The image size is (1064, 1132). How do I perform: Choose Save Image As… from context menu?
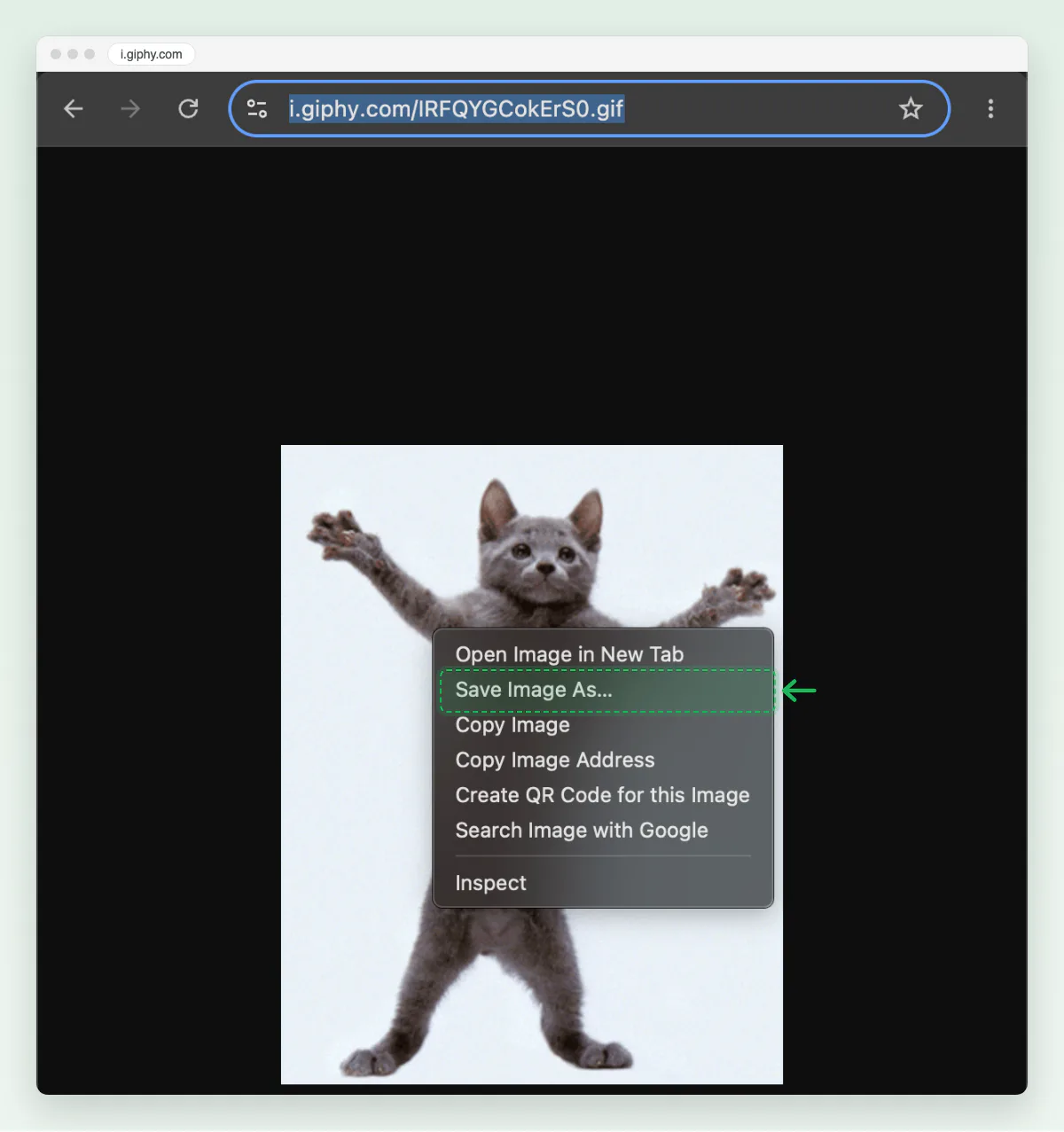tap(603, 690)
